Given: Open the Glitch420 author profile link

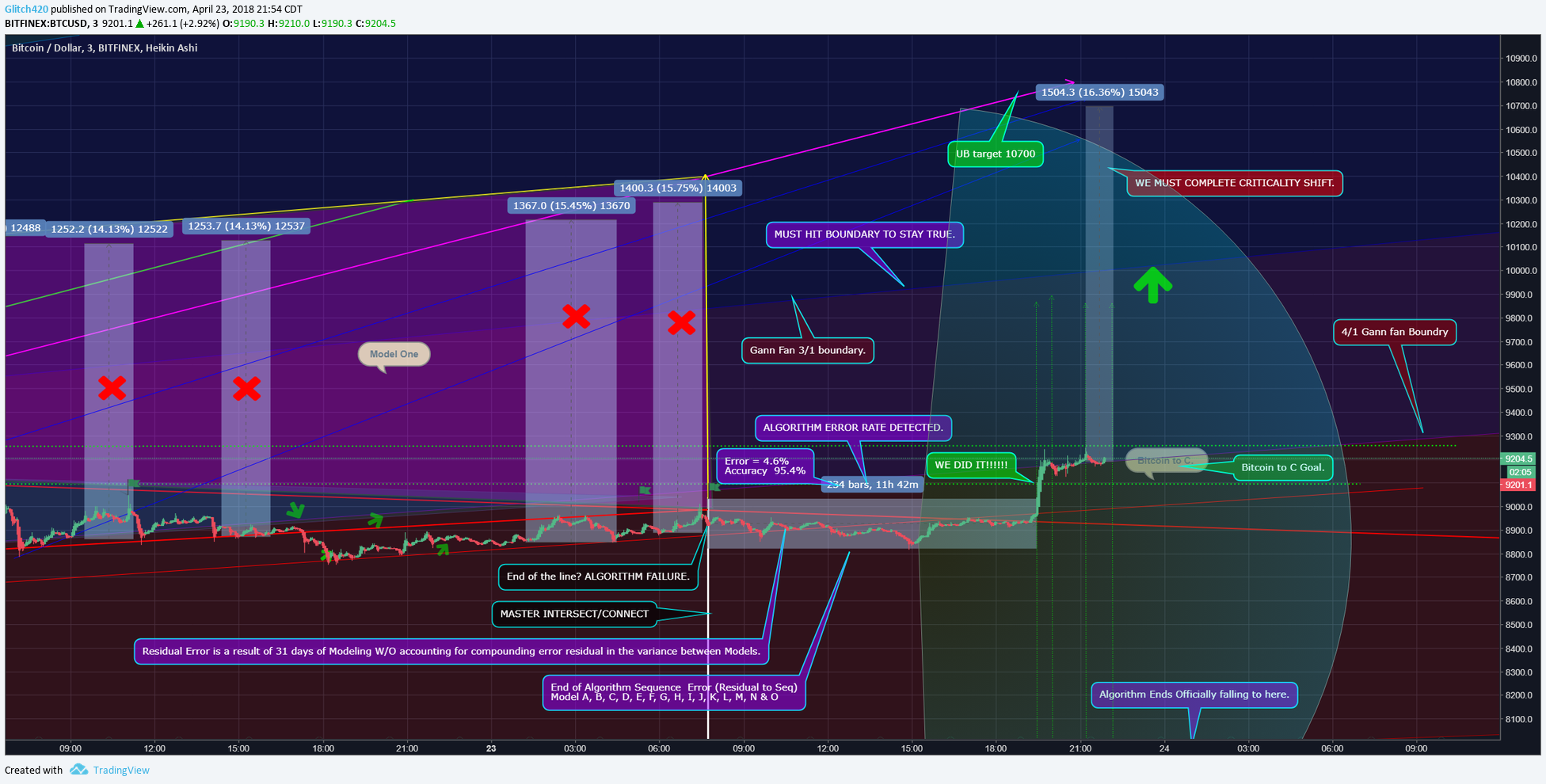Looking at the screenshot, I should point(26,9).
